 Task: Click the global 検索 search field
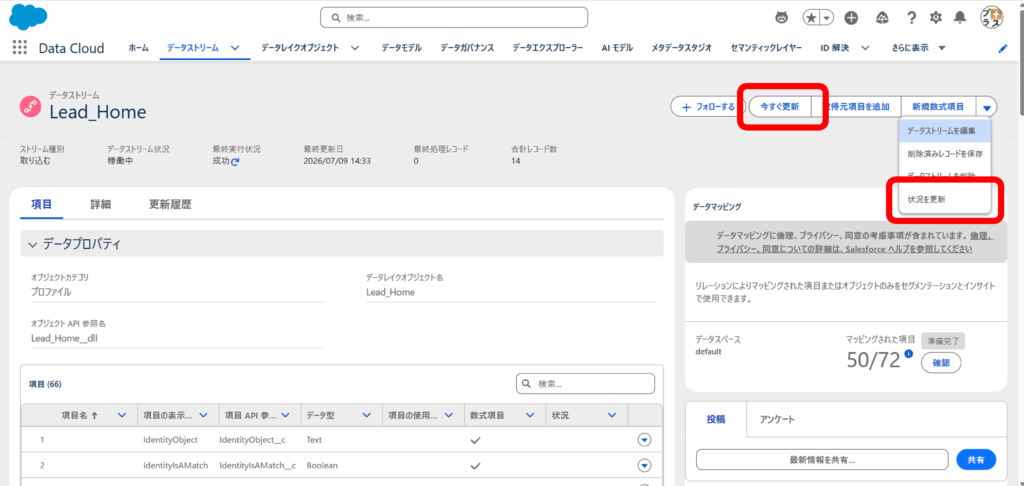tap(454, 18)
